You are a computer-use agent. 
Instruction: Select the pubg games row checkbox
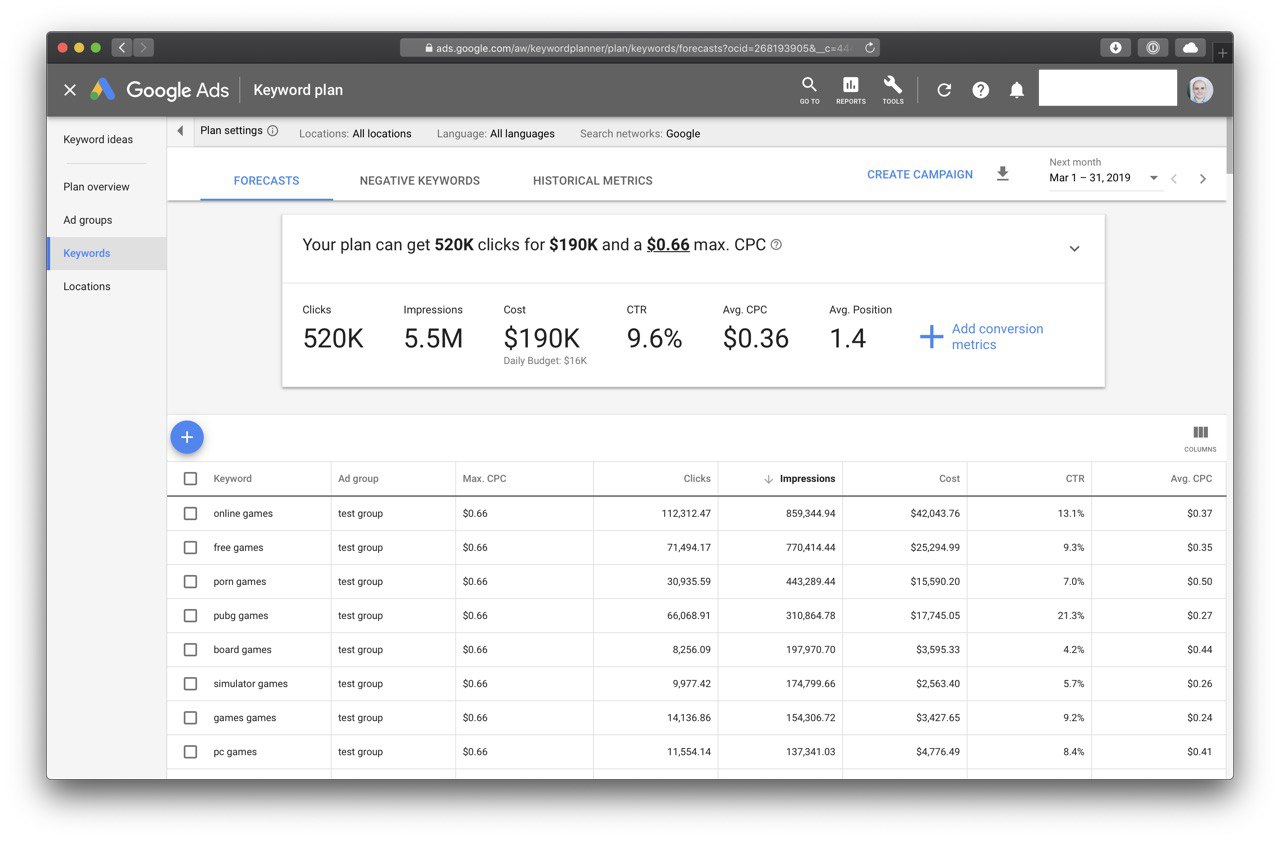tap(190, 615)
